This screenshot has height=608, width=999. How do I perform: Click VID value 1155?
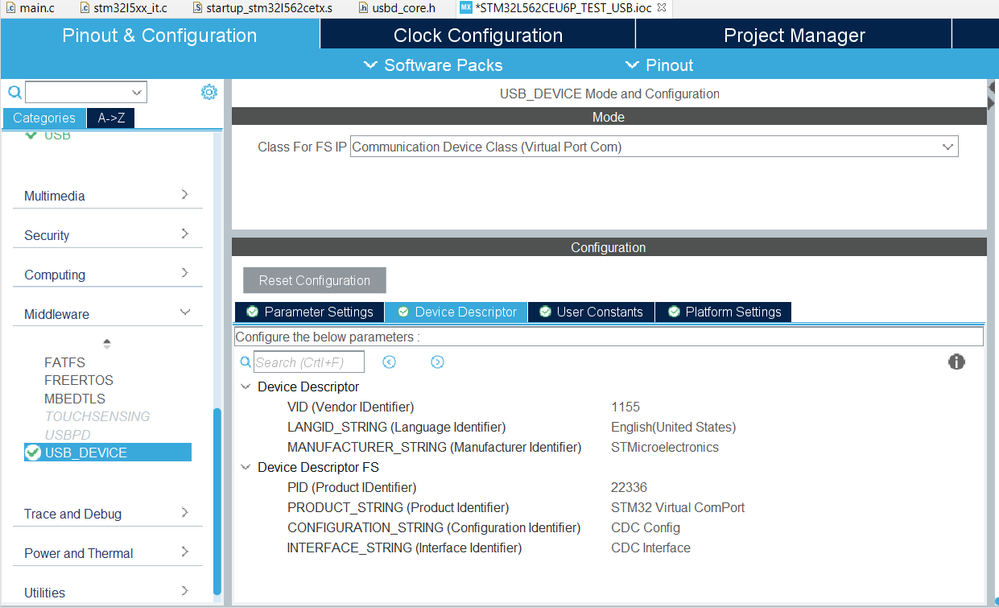tap(625, 407)
